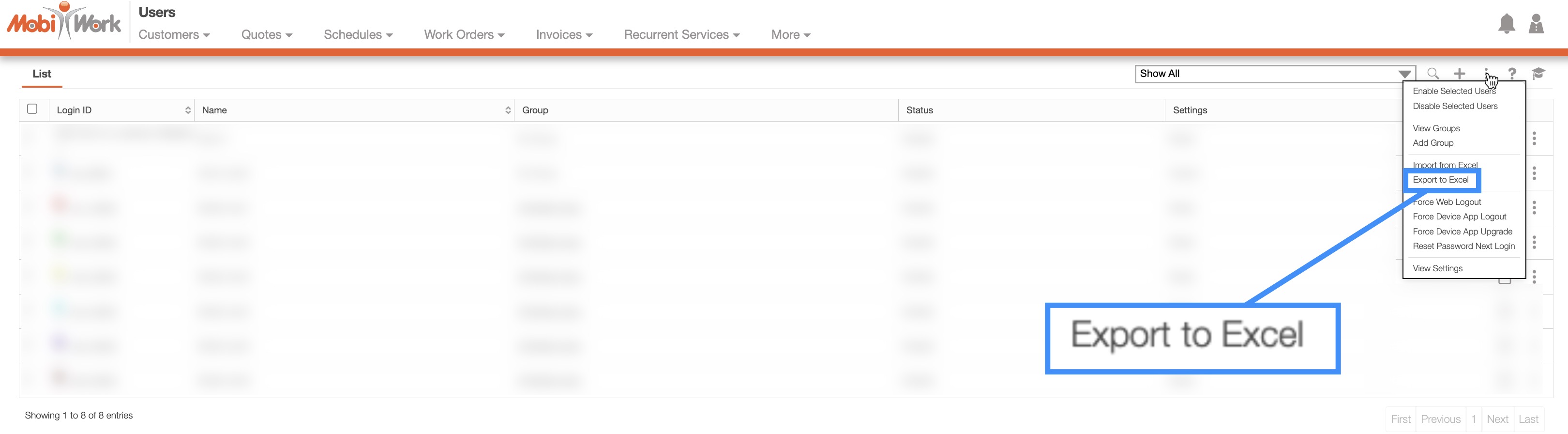
Task: Click the Last pagination button
Action: 1528,419
